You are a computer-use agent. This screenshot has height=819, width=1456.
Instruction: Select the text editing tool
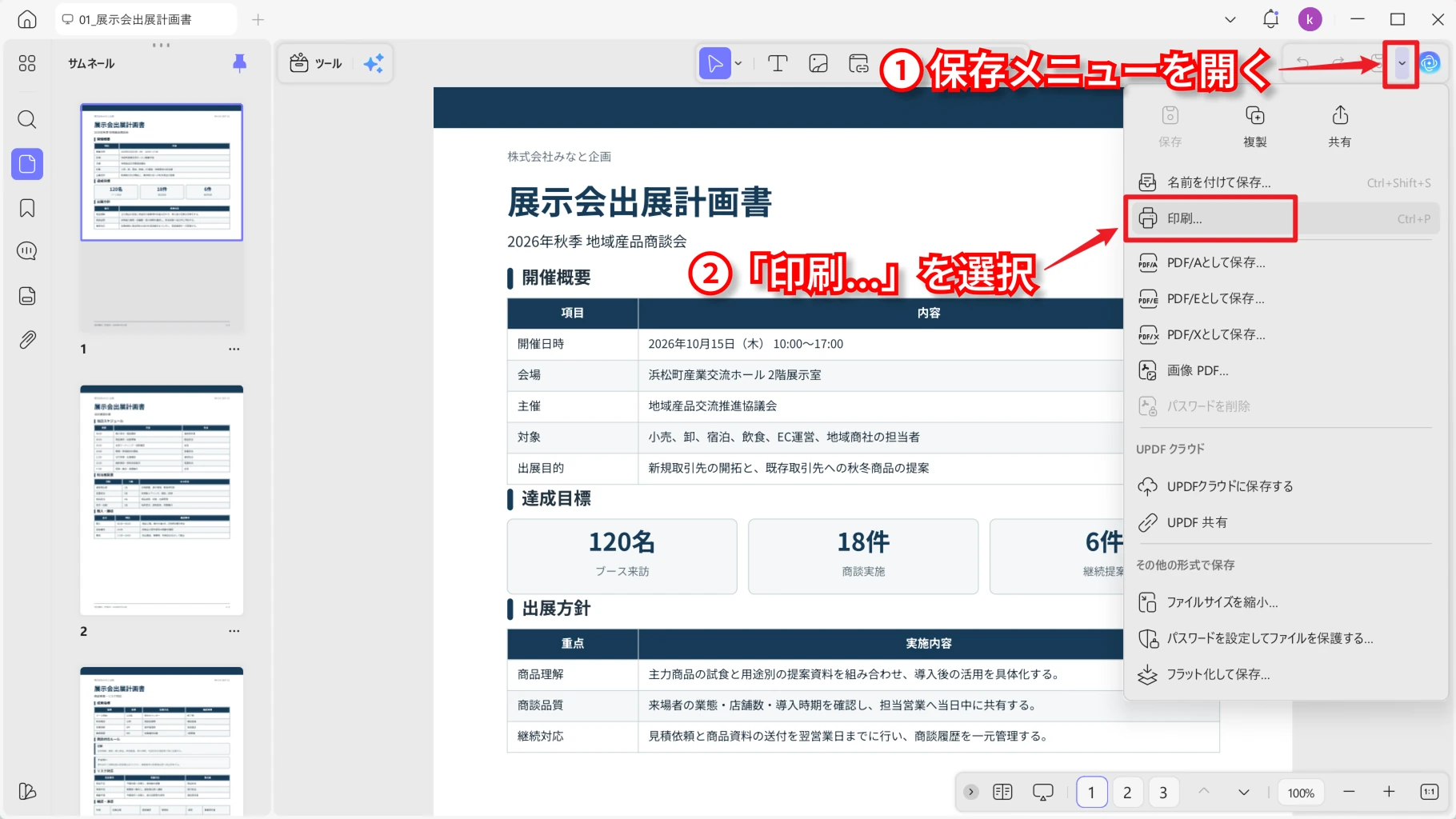tap(778, 63)
